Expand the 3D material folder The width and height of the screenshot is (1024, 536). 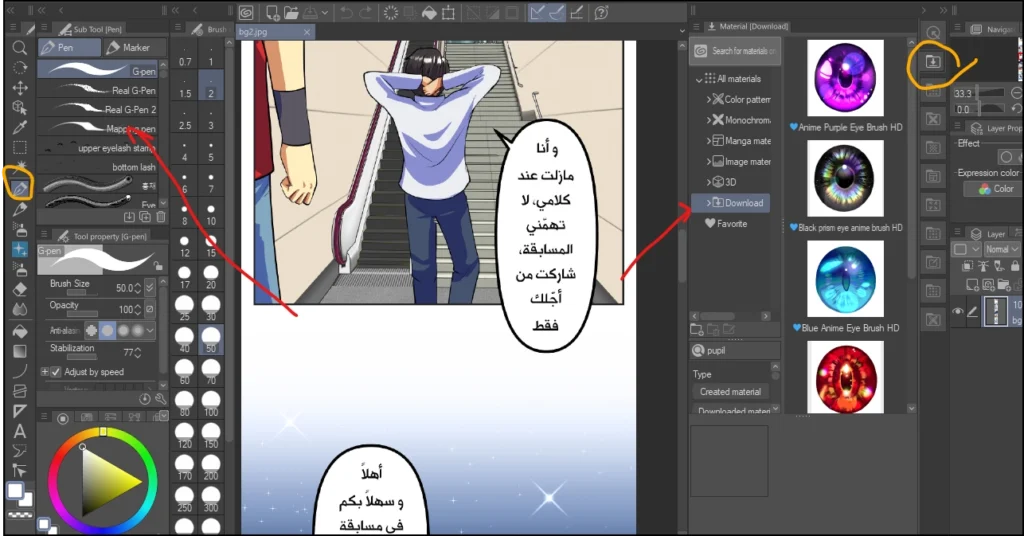coord(708,182)
